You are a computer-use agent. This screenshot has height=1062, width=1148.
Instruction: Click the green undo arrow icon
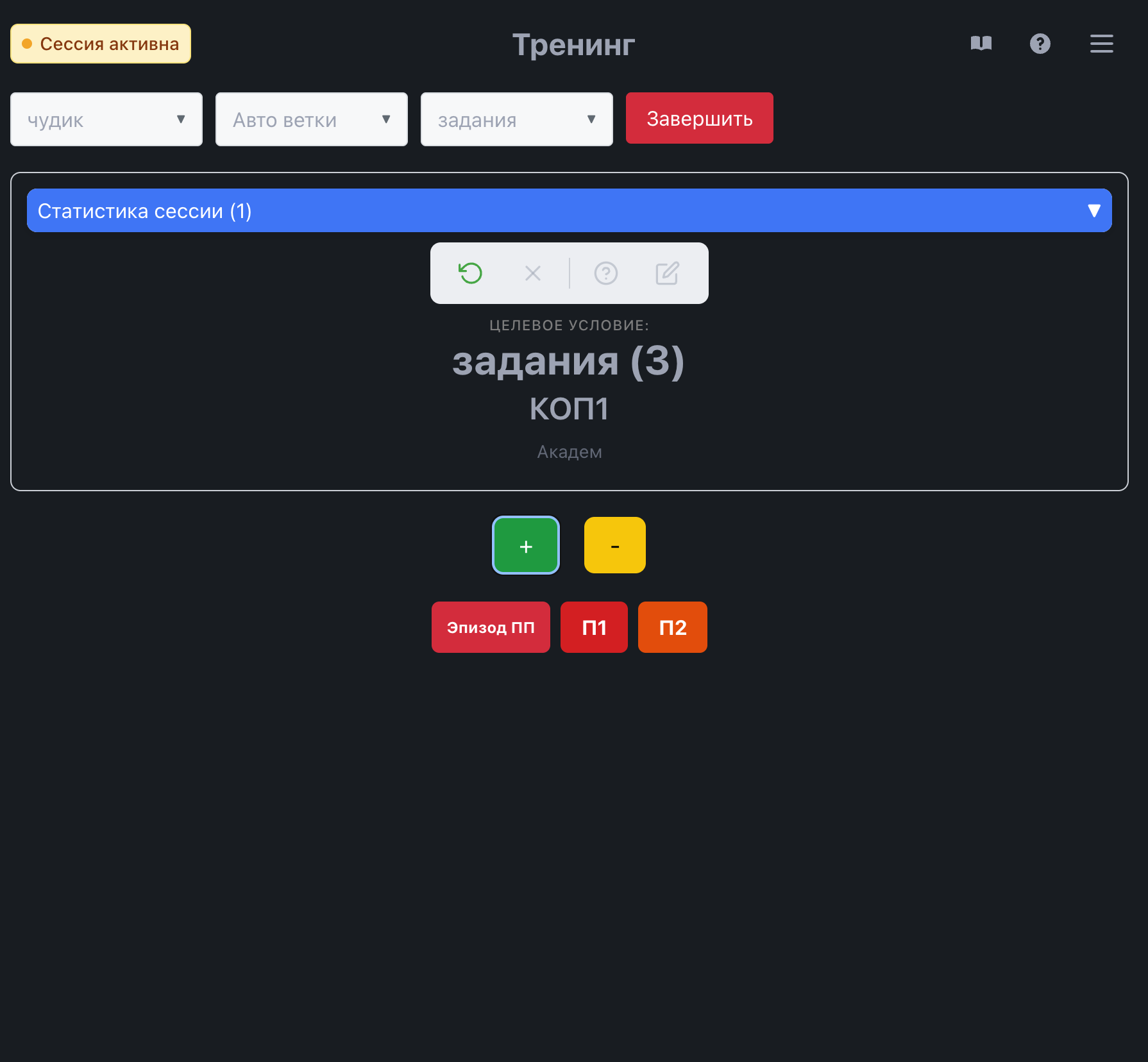click(x=471, y=273)
